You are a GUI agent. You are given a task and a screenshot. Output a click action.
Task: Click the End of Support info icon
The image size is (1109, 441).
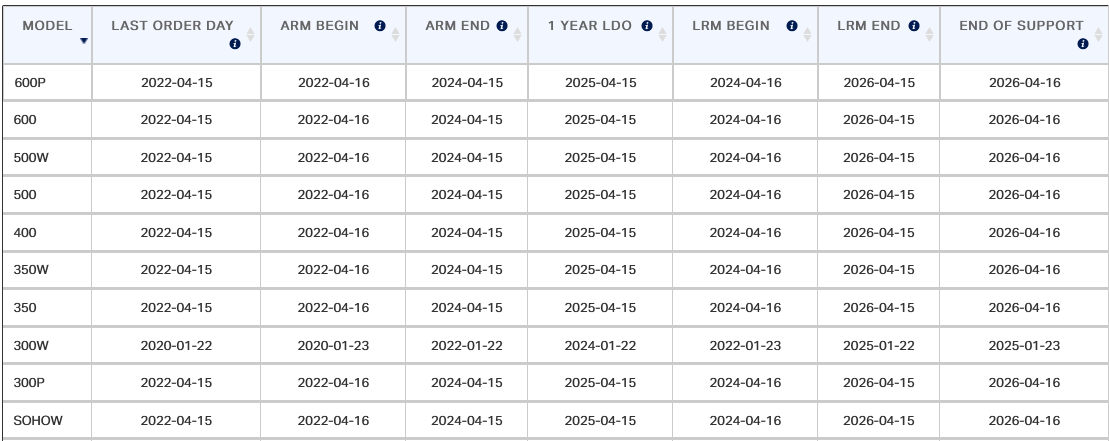pos(1082,44)
